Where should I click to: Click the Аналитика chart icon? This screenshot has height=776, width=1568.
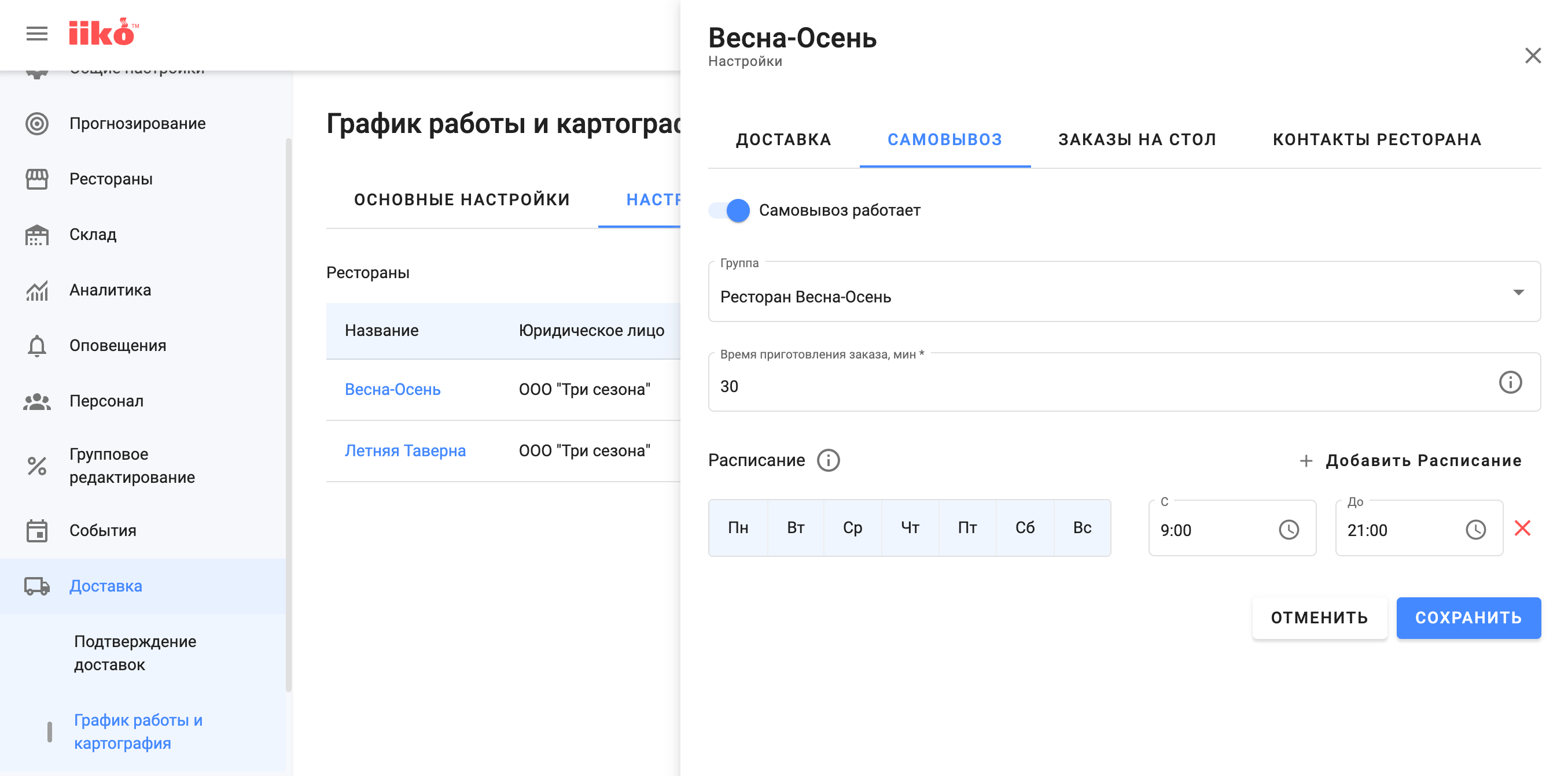[37, 290]
